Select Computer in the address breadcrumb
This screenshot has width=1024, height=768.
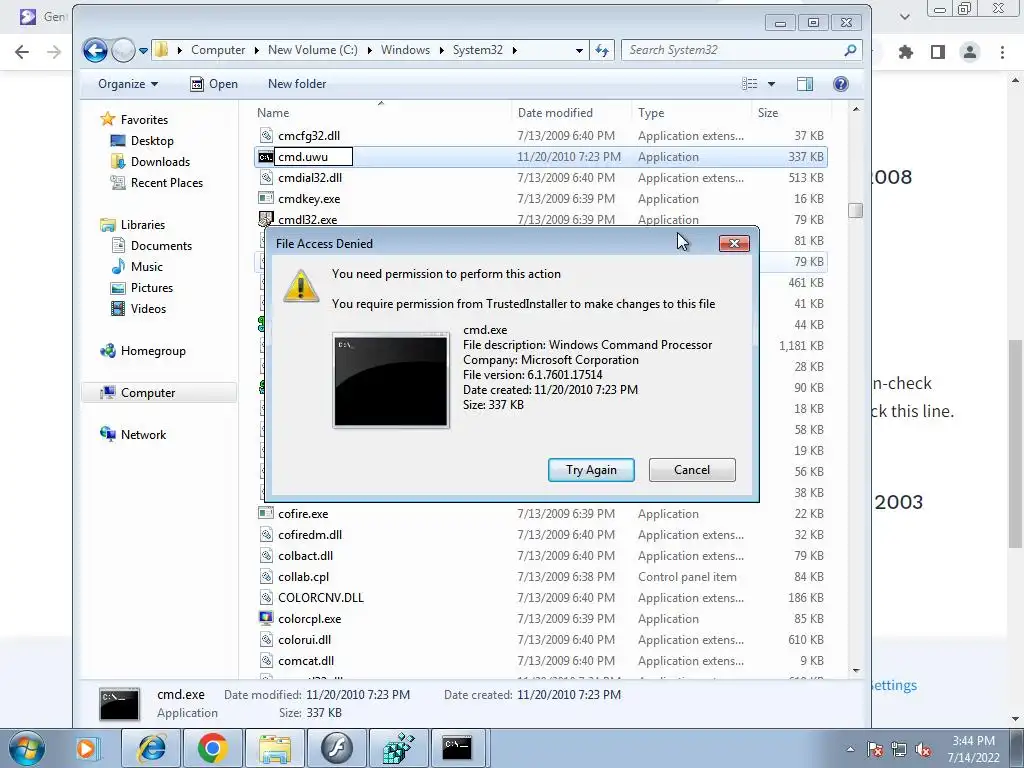pyautogui.click(x=218, y=50)
